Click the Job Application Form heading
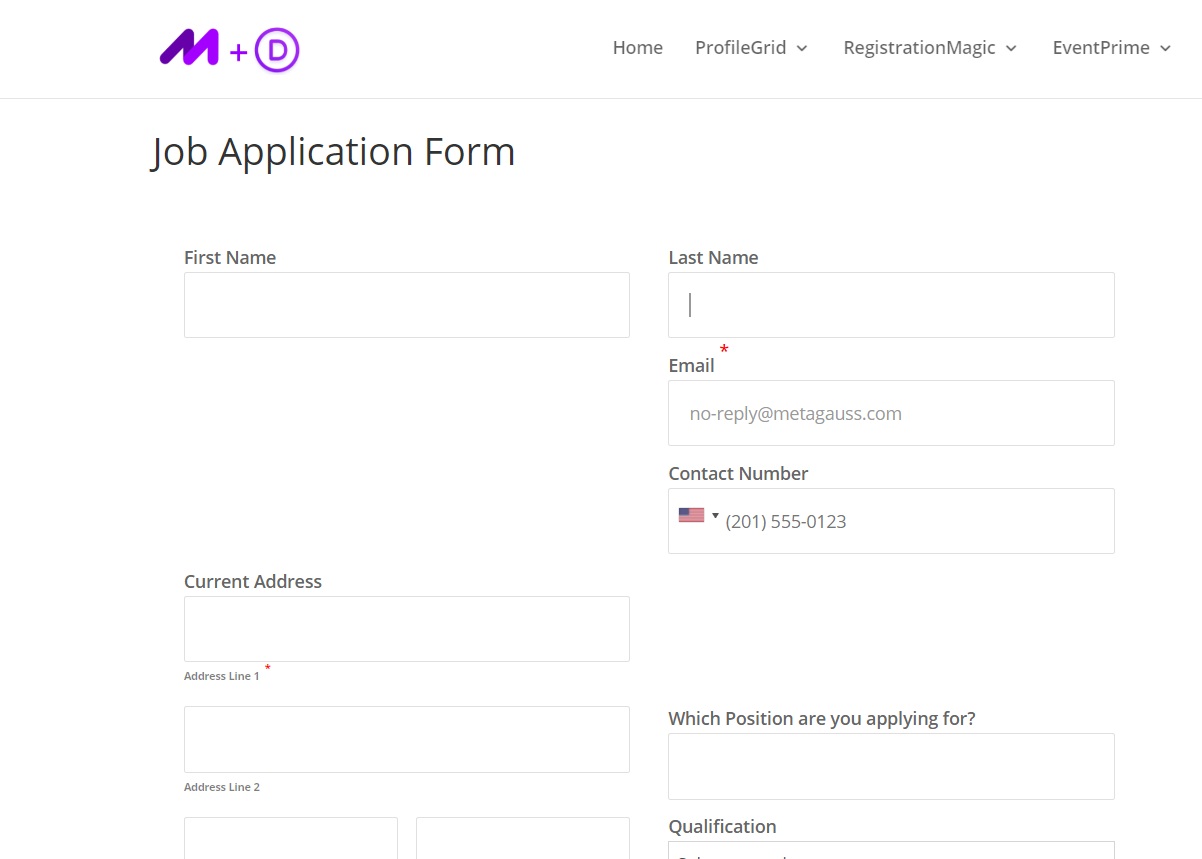Image resolution: width=1202 pixels, height=859 pixels. pos(333,152)
